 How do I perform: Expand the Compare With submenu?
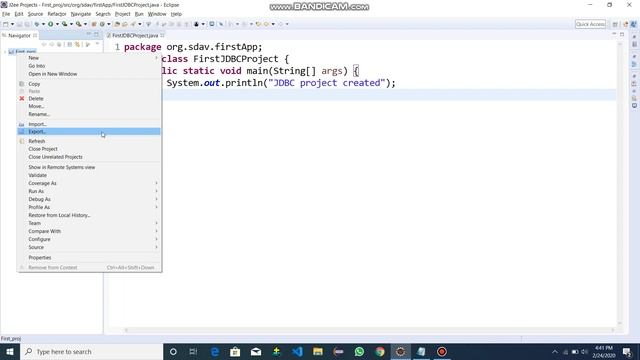[89, 231]
